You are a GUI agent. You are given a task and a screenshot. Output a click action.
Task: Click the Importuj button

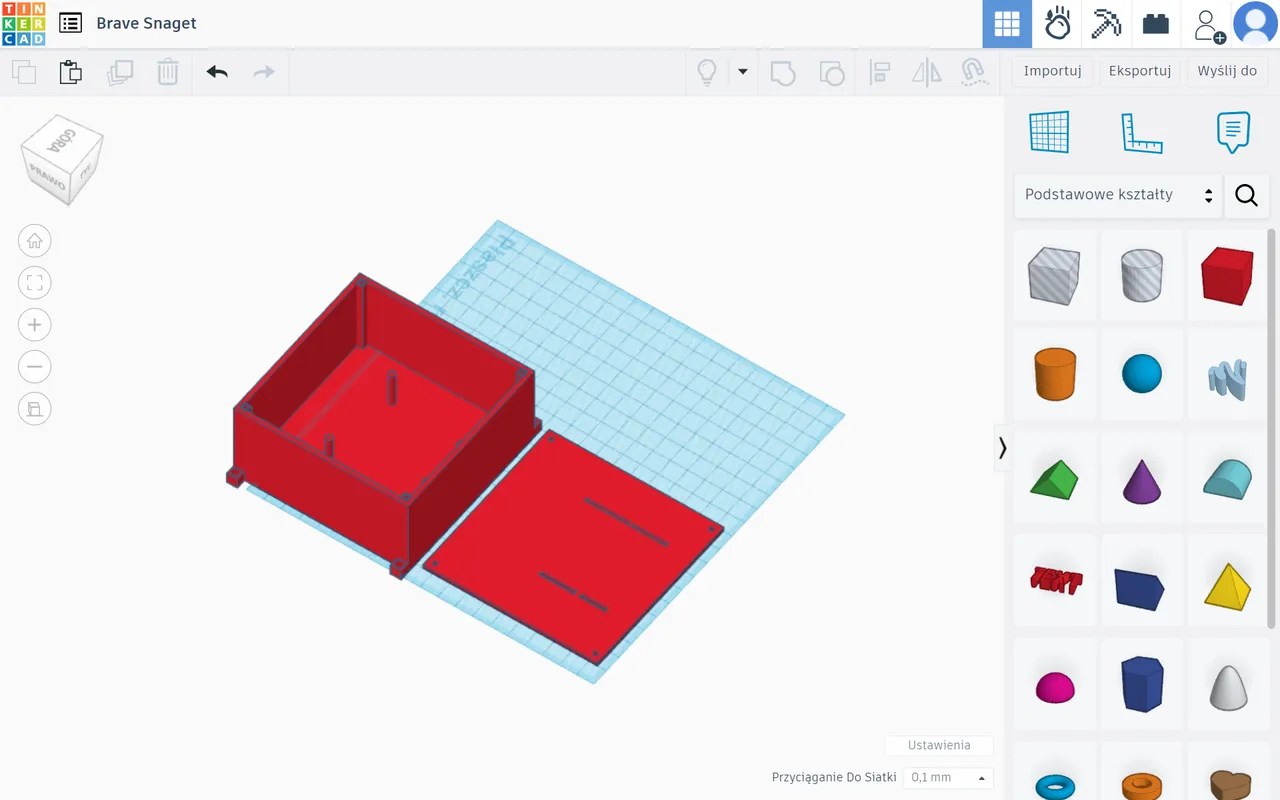pyautogui.click(x=1051, y=70)
